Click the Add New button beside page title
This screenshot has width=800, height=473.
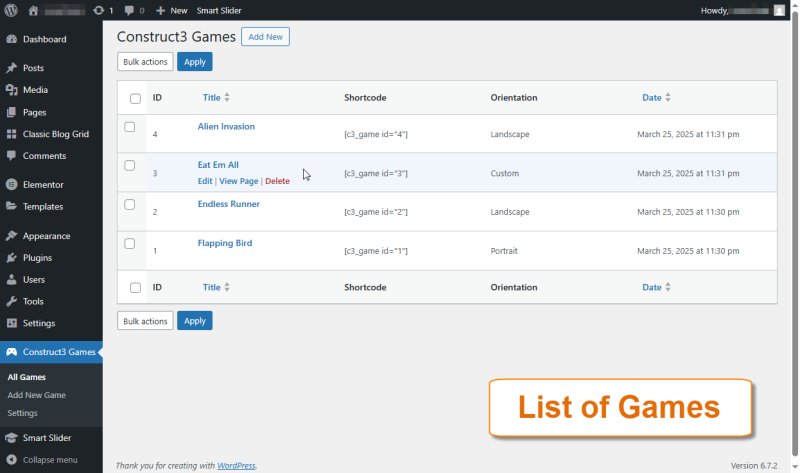(x=265, y=37)
